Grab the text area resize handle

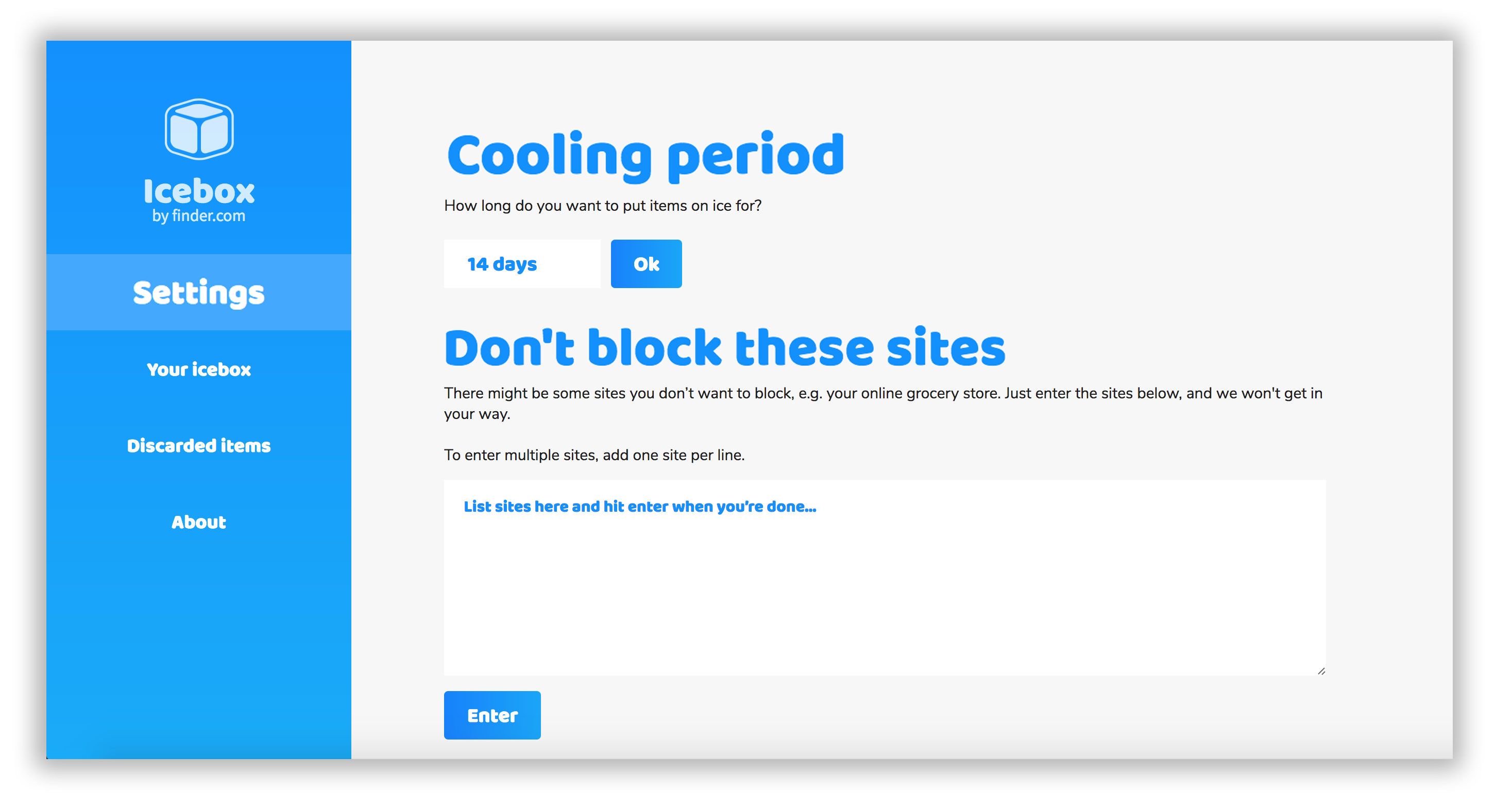(1321, 671)
